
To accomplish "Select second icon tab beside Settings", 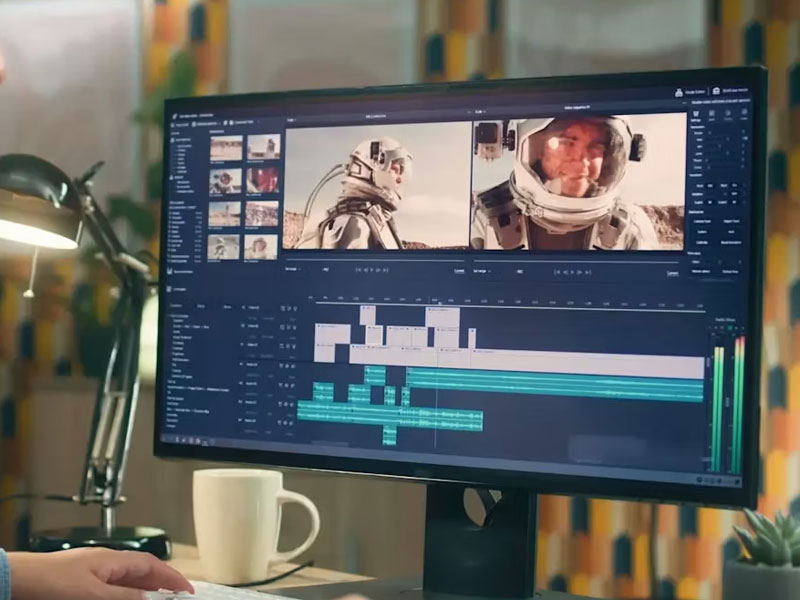I will pos(712,115).
